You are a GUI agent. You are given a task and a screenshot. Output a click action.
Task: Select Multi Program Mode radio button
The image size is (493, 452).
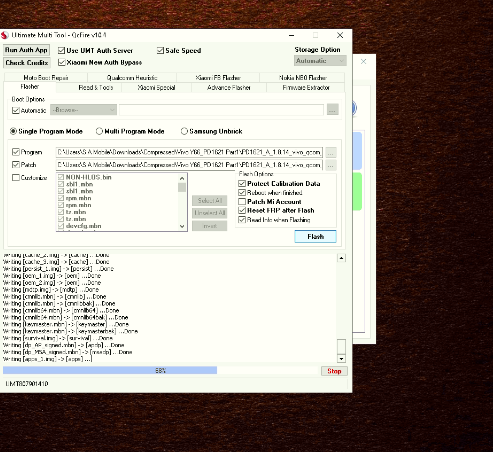[99, 131]
